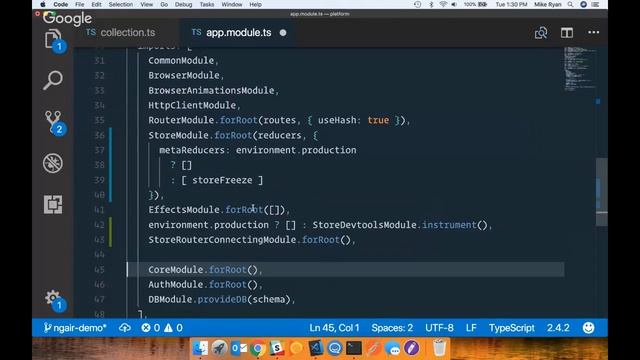Open the View menu
This screenshot has height=360, width=640.
147,4
